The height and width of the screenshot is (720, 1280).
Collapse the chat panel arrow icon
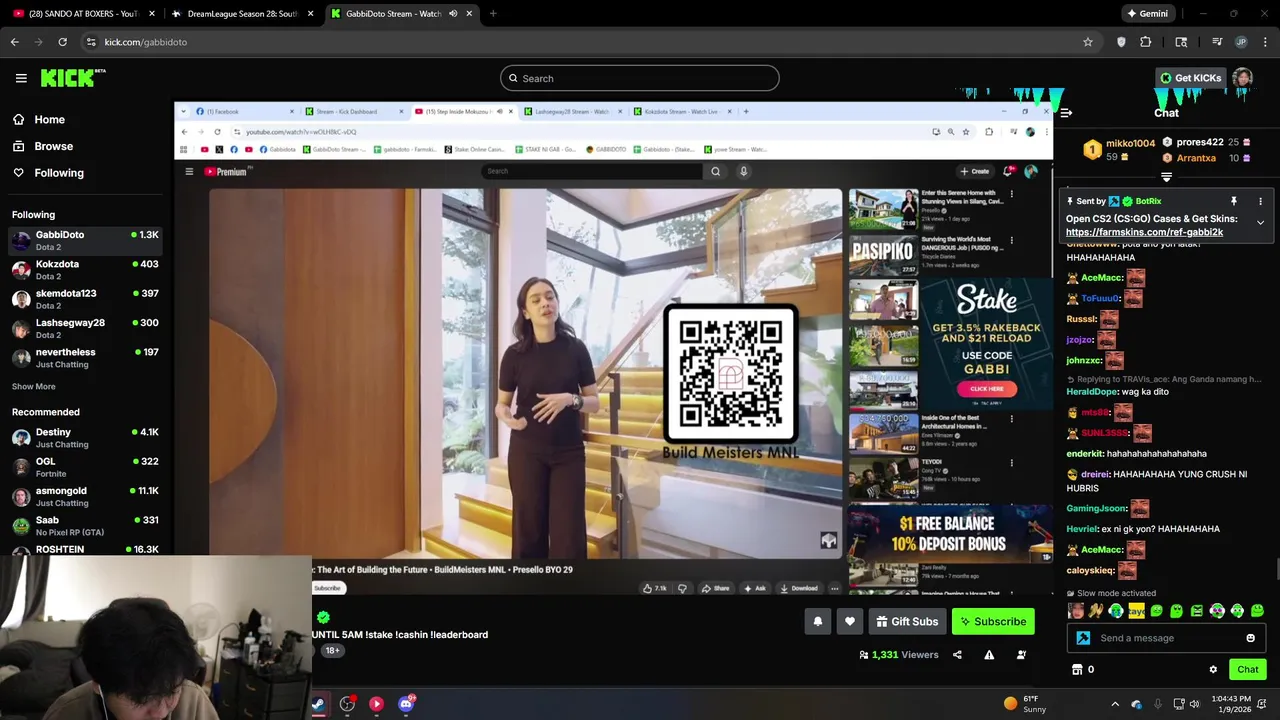tap(1066, 113)
